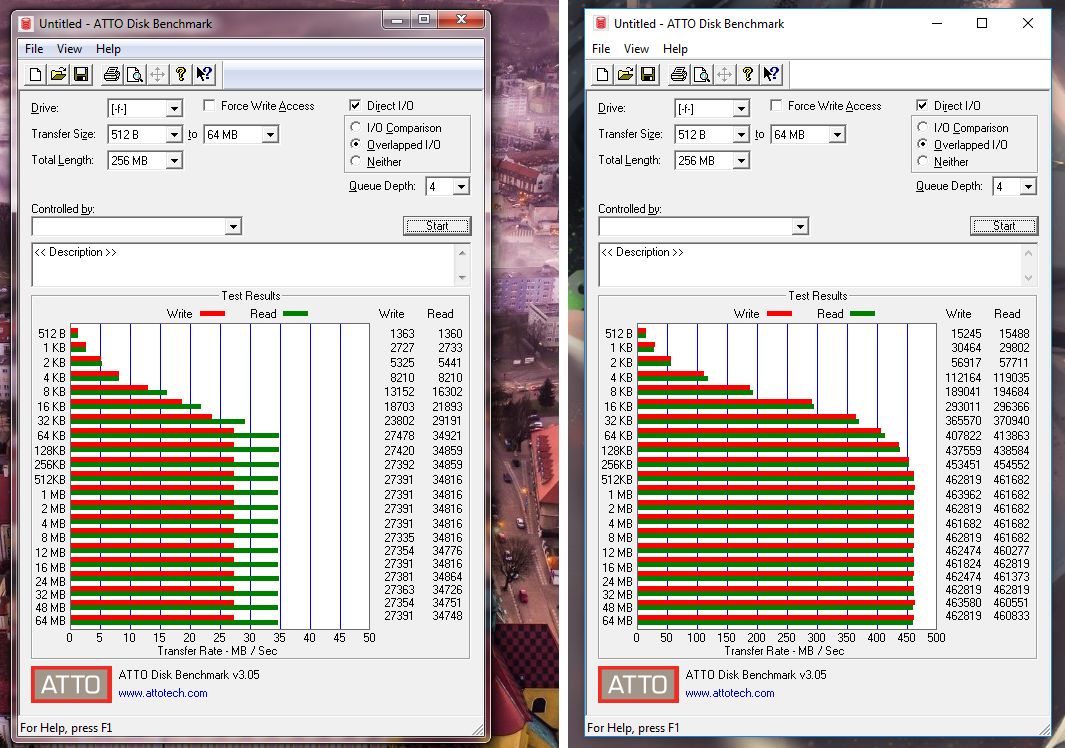The height and width of the screenshot is (748, 1065).
Task: Click Open file icon in right window
Action: point(626,74)
